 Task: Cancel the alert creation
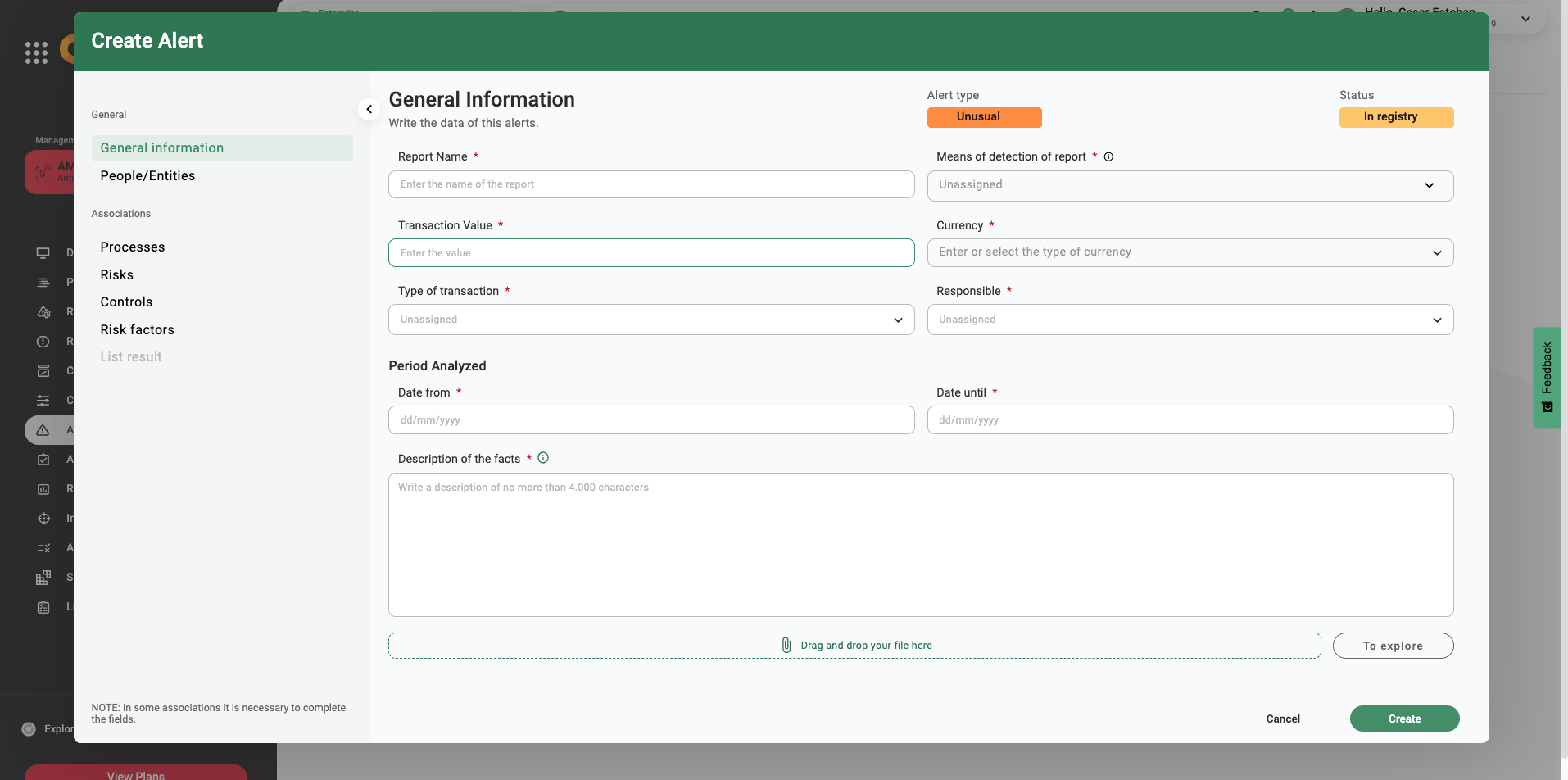click(1282, 719)
